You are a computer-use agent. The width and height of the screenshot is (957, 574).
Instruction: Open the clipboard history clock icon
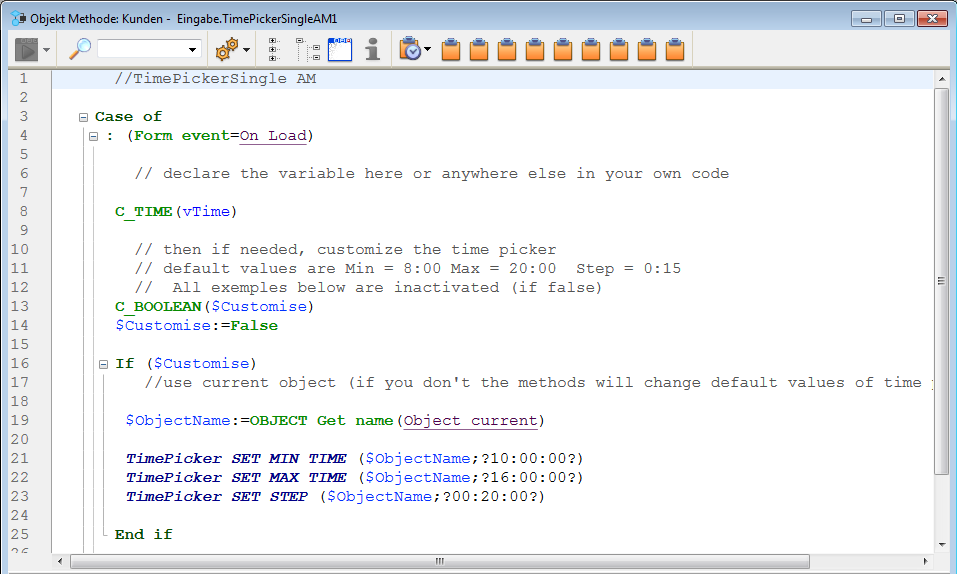coord(410,49)
